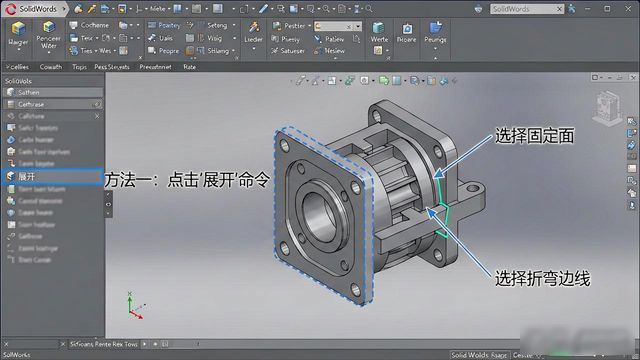This screenshot has width=640, height=360.
Task: Open the Pess Steyats tab
Action: 111,67
